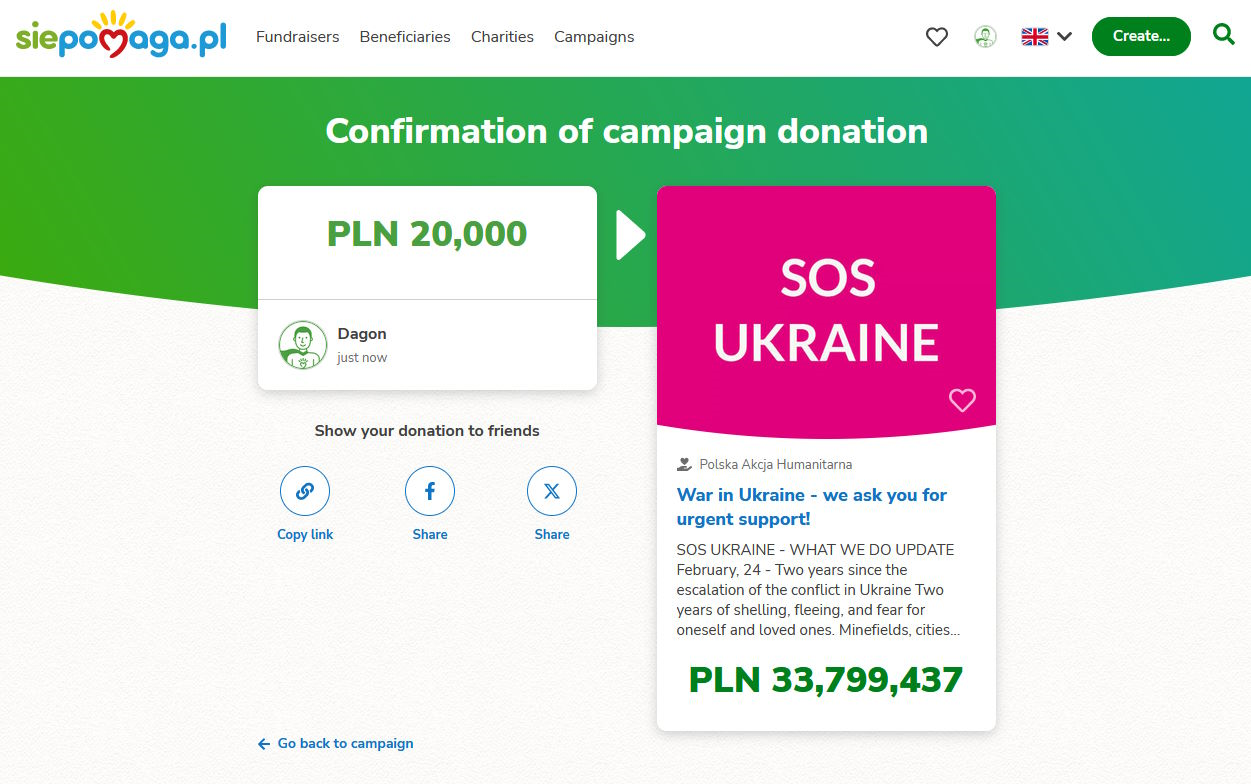
Task: Open the Fundraisers menu item
Action: (x=297, y=37)
